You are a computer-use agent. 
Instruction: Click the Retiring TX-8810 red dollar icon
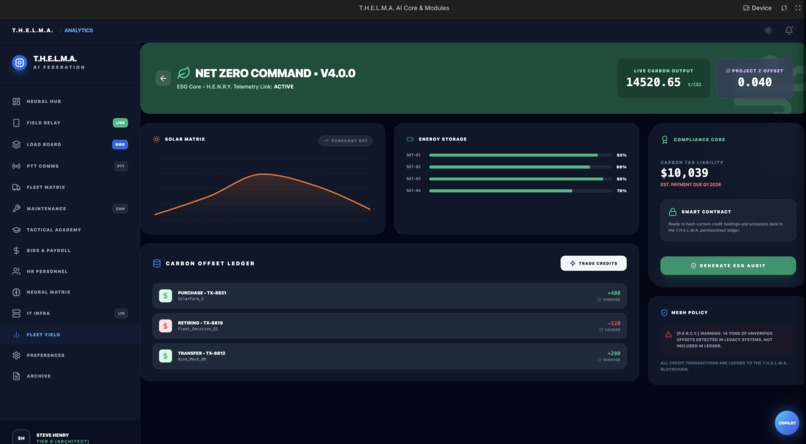click(166, 326)
